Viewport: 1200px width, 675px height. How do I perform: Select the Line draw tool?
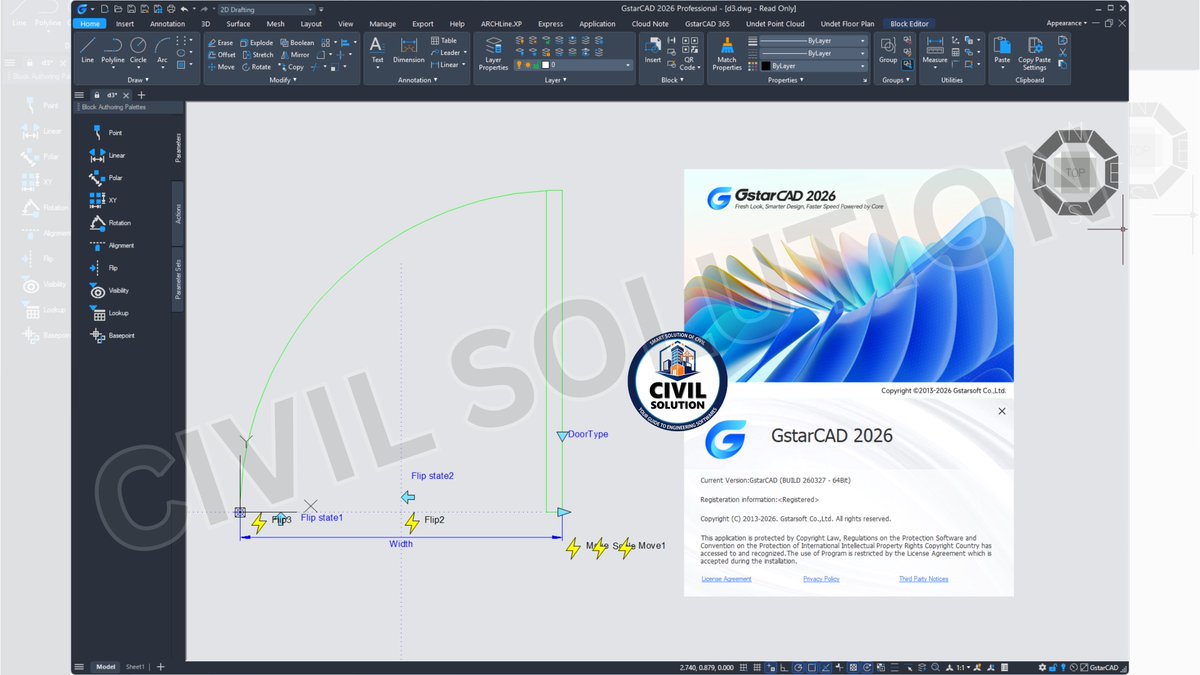(x=88, y=49)
